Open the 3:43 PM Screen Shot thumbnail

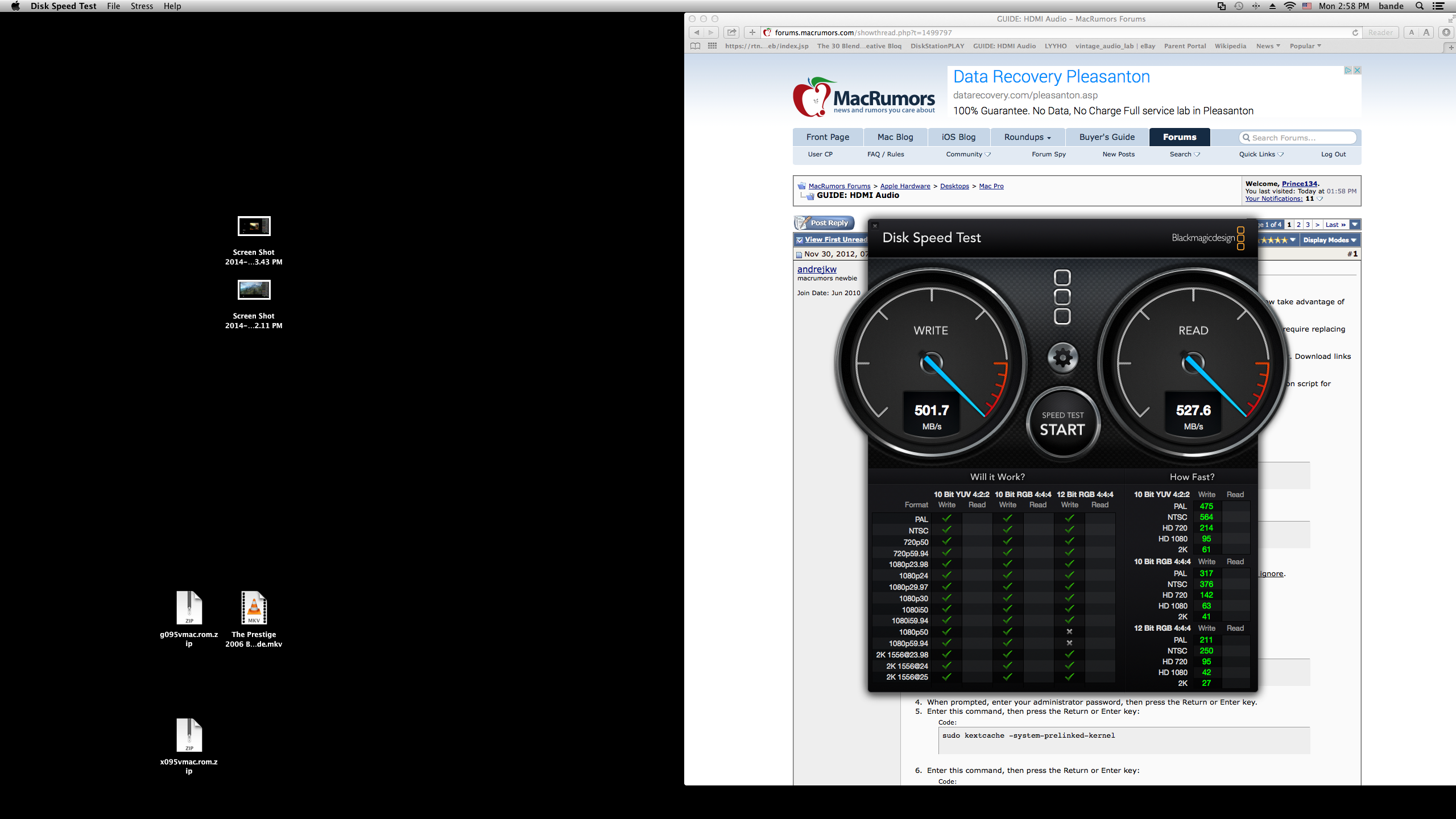(254, 226)
